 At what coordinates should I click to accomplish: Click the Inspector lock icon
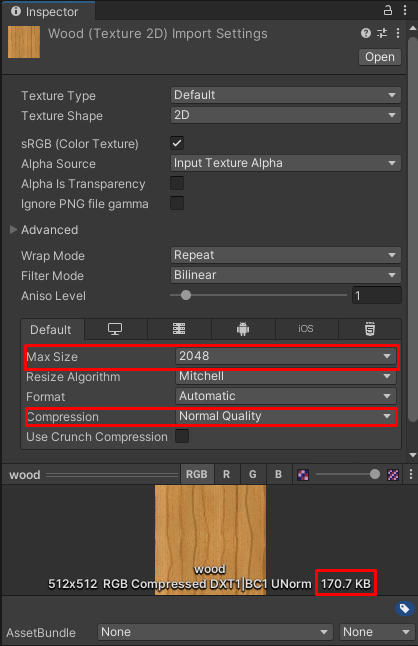coord(388,10)
